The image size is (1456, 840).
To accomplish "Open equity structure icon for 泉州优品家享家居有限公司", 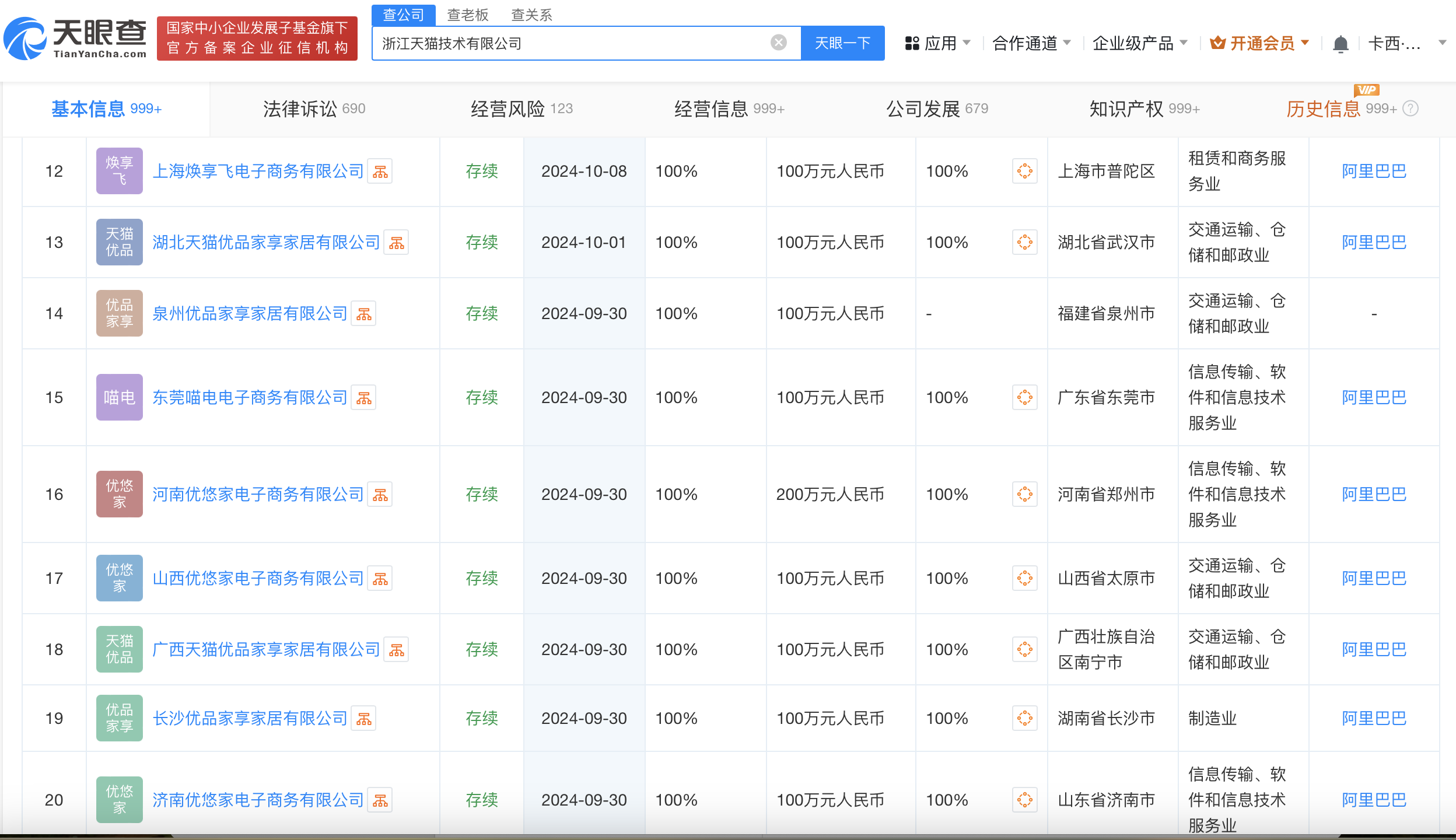I will pyautogui.click(x=364, y=314).
